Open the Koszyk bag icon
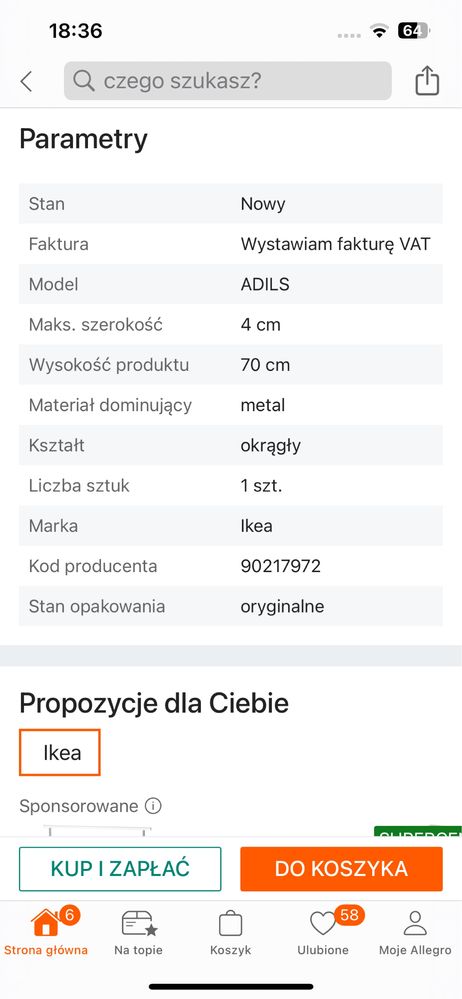The width and height of the screenshot is (462, 999). point(231,923)
